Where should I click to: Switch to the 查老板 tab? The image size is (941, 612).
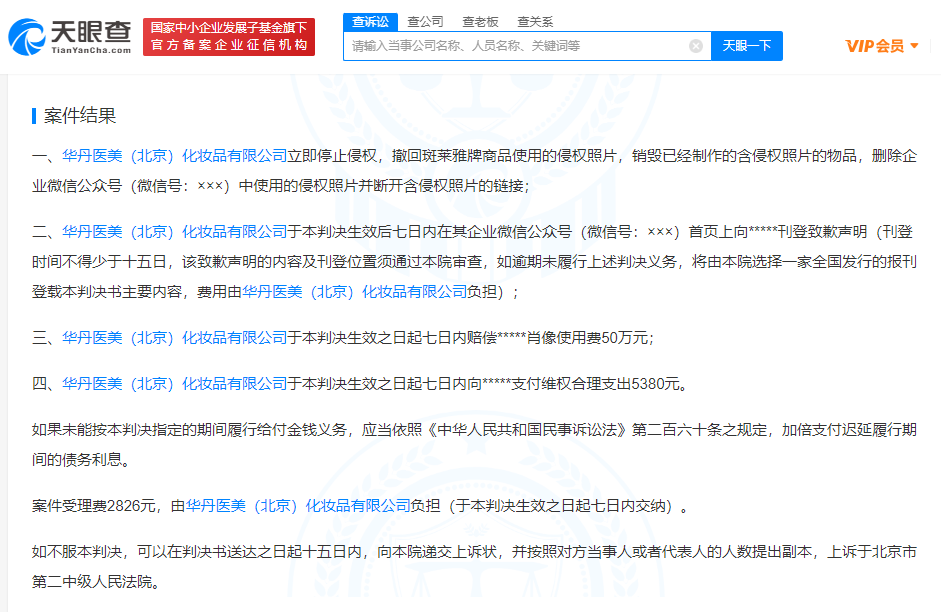480,22
